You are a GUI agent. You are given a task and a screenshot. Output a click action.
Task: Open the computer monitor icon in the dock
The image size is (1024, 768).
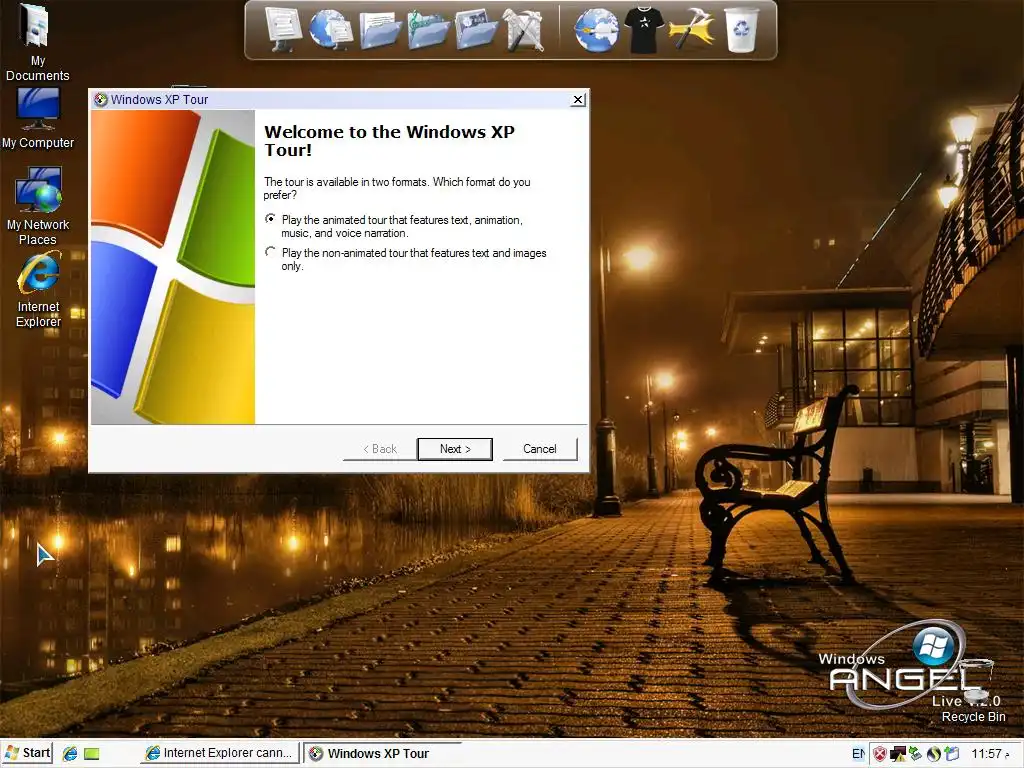click(283, 29)
